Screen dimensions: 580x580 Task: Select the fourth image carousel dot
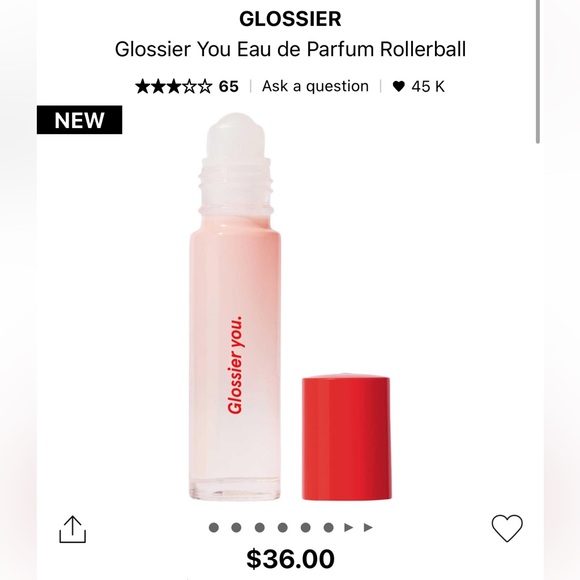tap(283, 527)
